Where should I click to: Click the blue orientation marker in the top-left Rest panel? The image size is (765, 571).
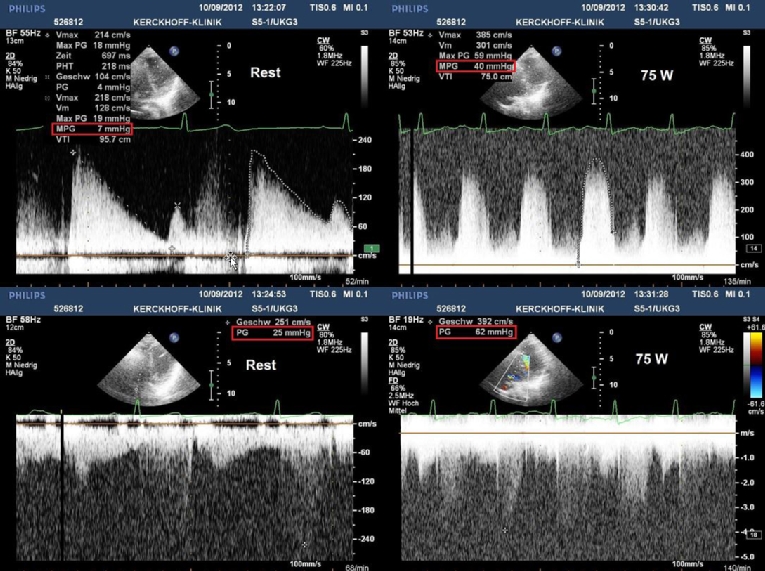(x=176, y=51)
